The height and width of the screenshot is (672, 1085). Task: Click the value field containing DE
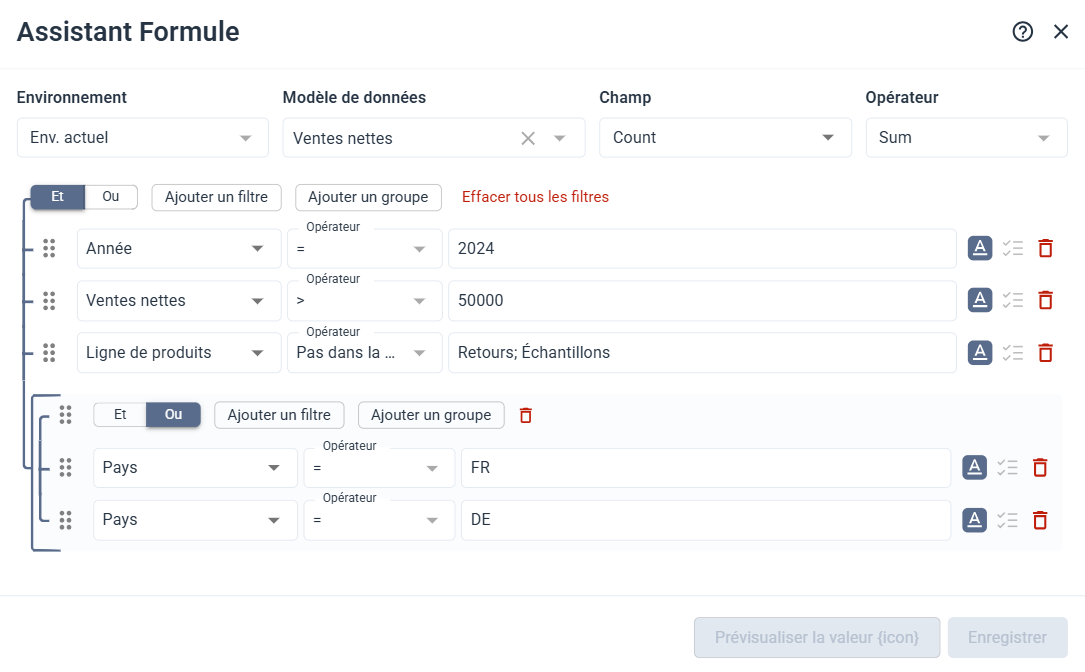tap(706, 520)
